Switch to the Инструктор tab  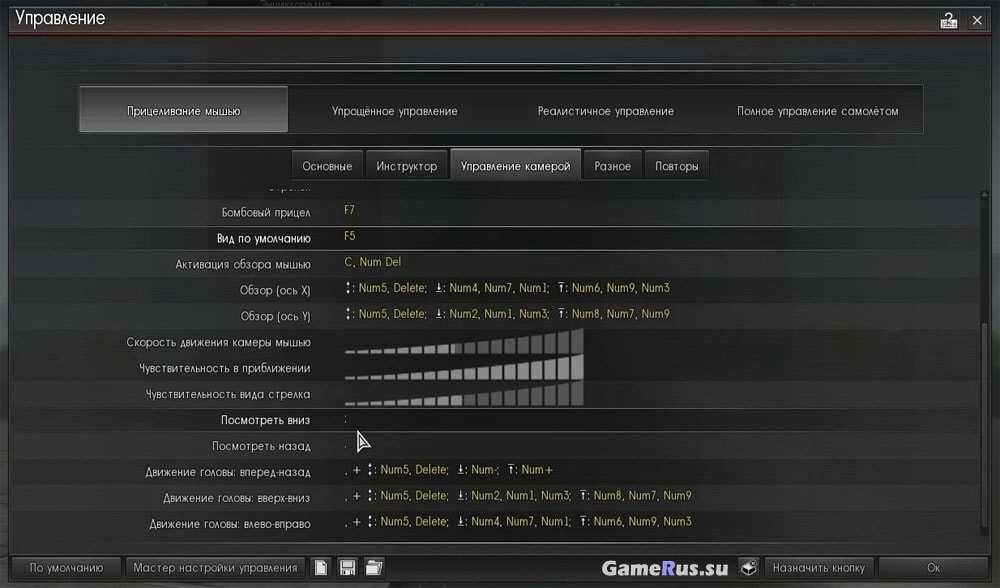point(406,166)
